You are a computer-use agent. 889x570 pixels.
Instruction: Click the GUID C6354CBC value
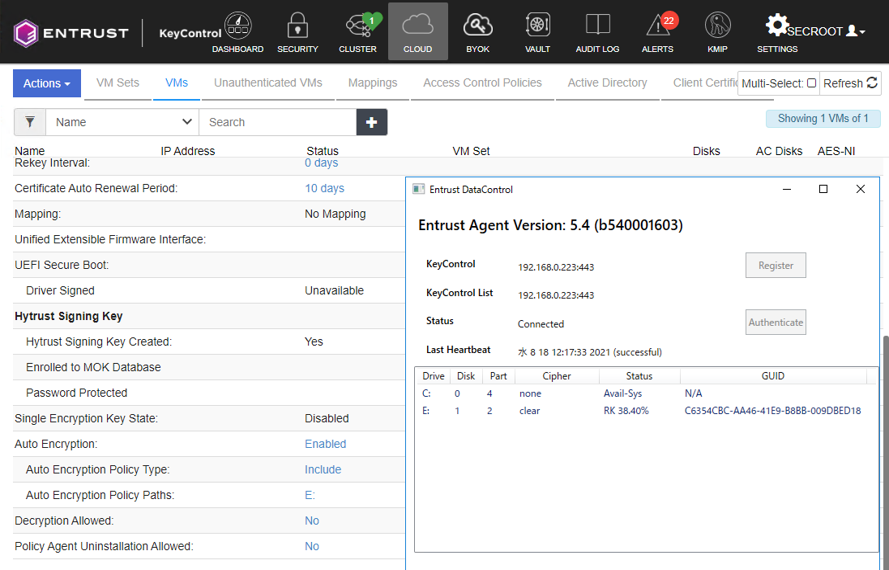(x=772, y=411)
